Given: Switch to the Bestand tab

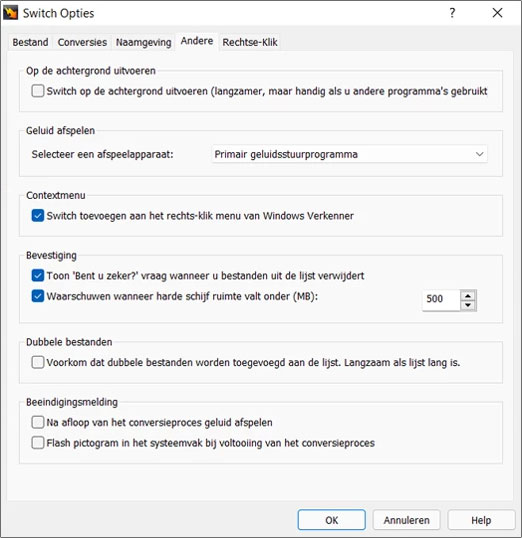Looking at the screenshot, I should (x=30, y=42).
